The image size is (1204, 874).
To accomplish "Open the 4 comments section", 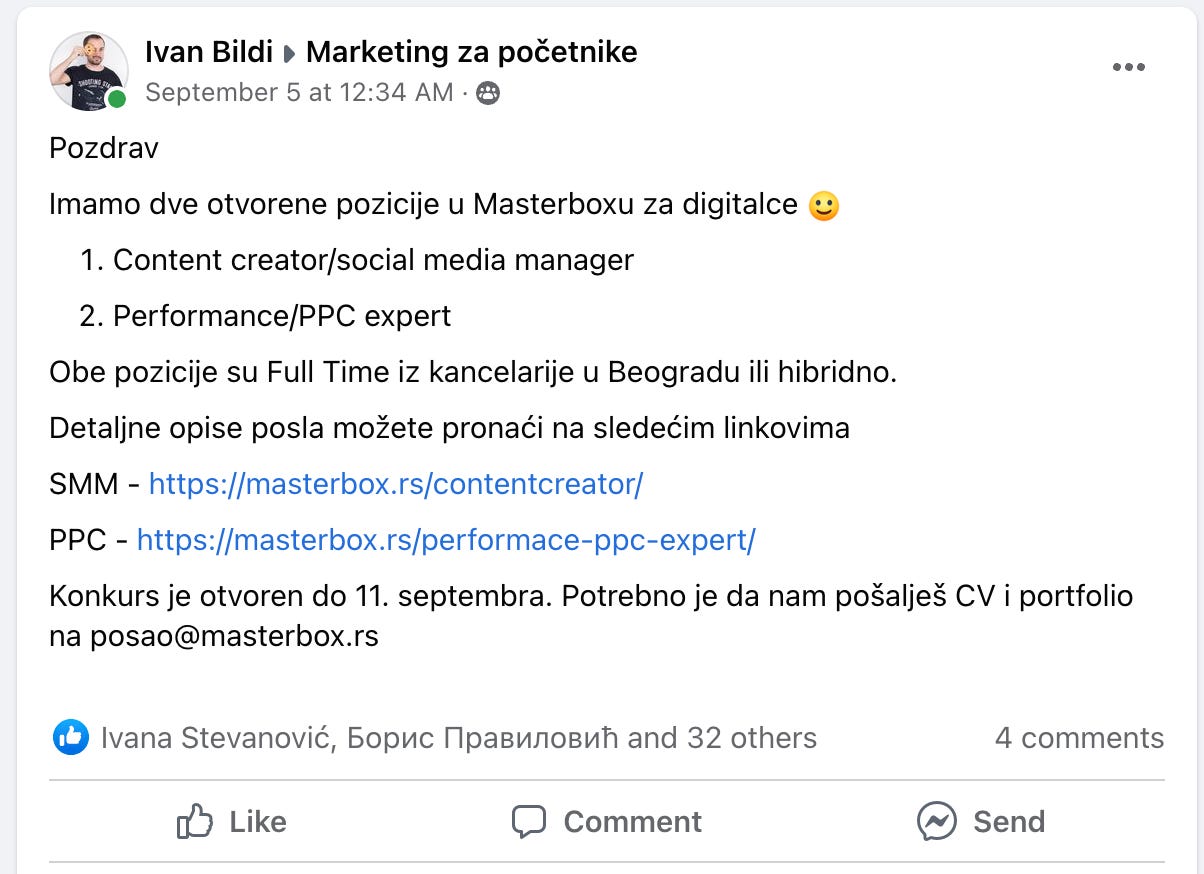I will (1082, 738).
